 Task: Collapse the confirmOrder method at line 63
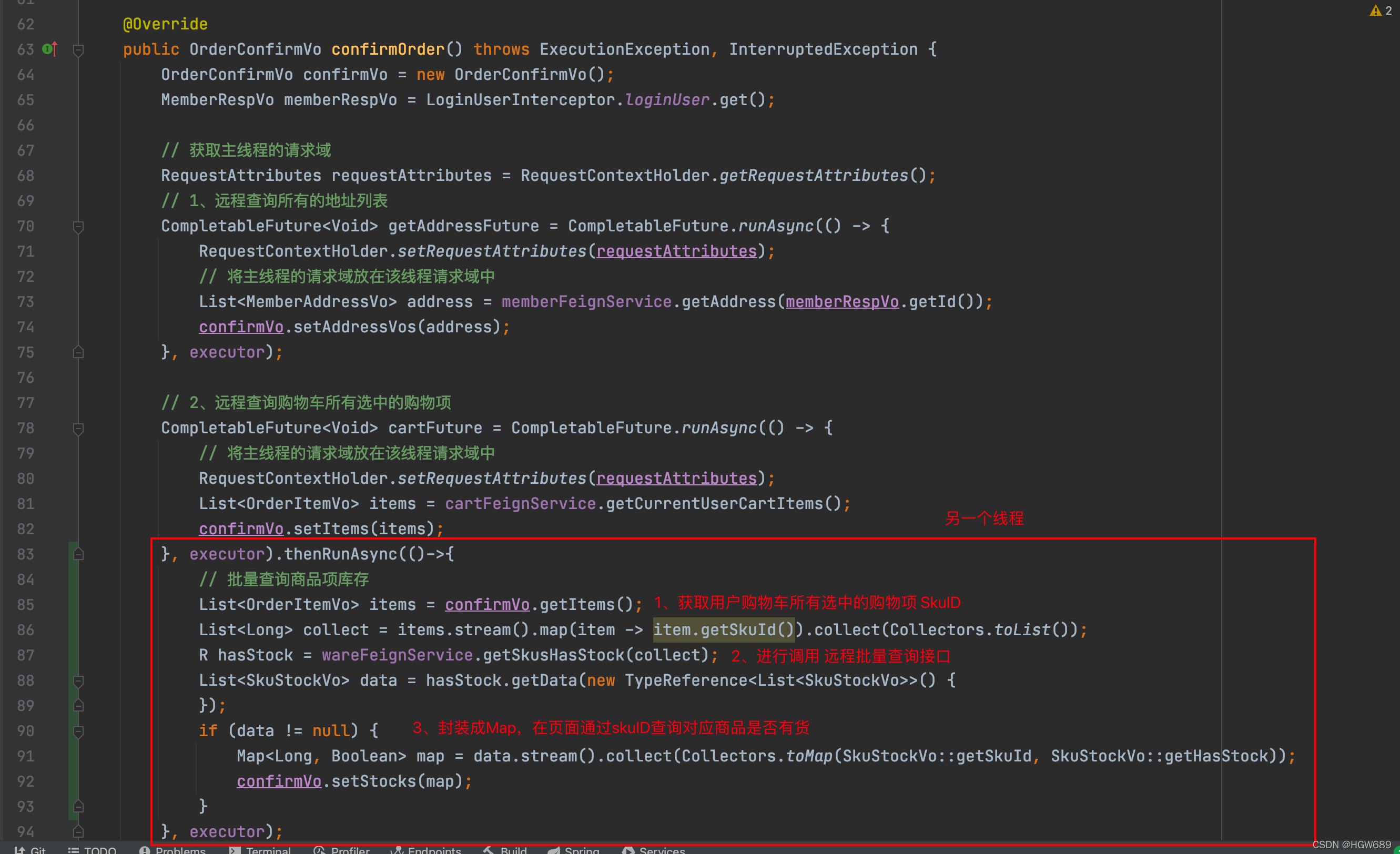click(x=78, y=50)
